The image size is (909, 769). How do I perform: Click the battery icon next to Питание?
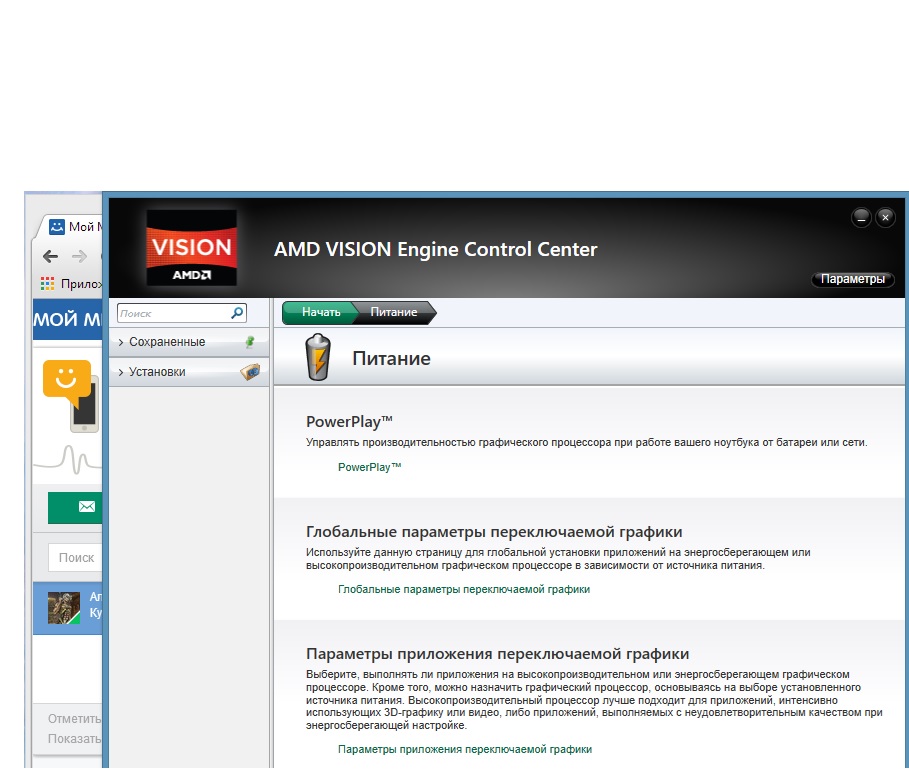(x=318, y=357)
